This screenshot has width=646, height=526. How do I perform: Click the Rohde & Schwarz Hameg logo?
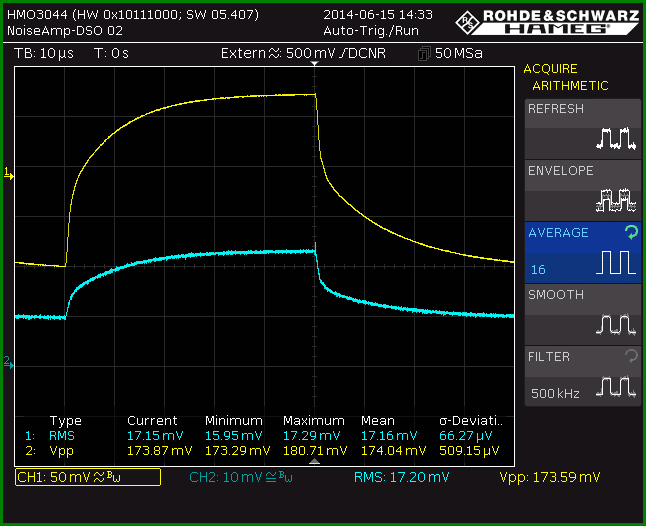548,22
